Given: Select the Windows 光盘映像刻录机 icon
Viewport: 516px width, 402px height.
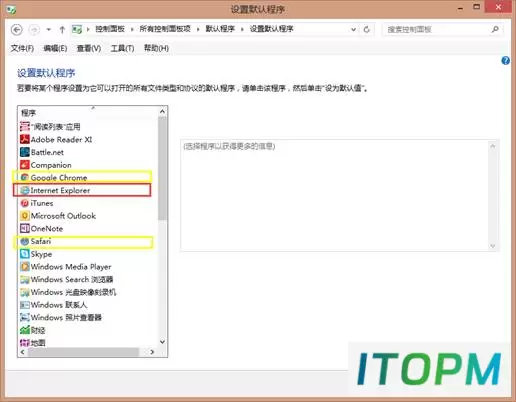Looking at the screenshot, I should [x=25, y=292].
